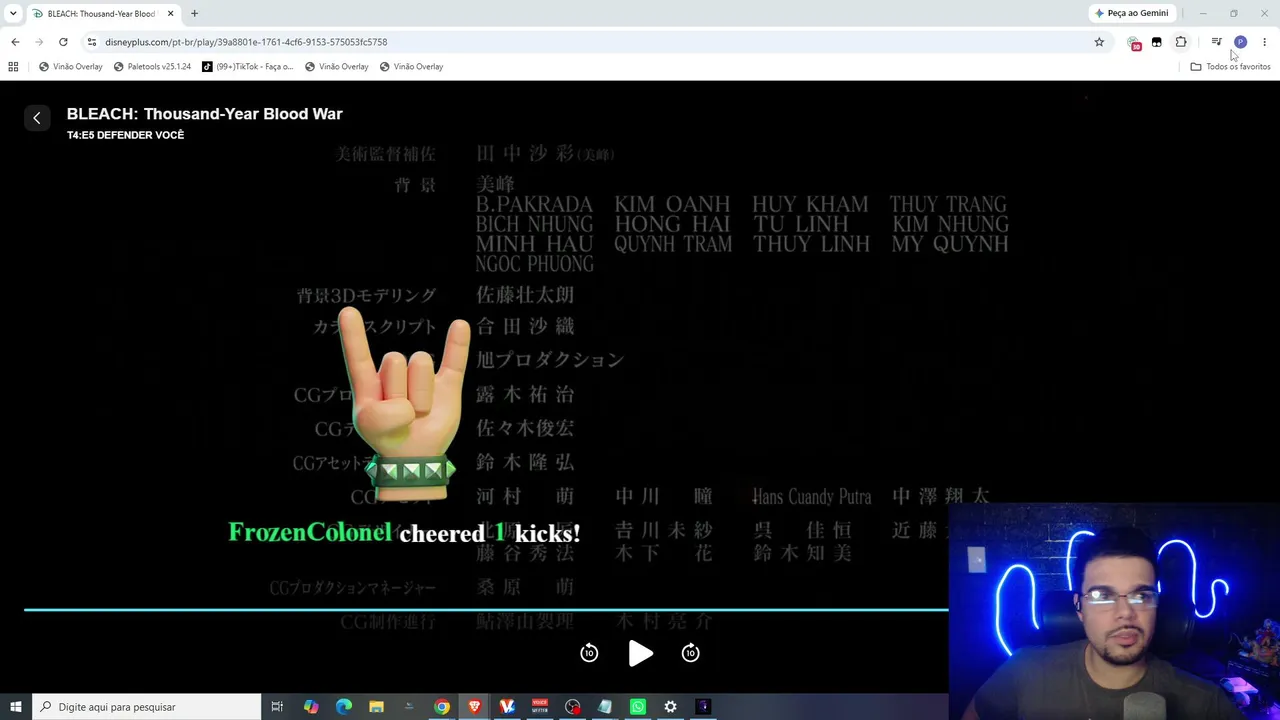Open the Chrome three-dot menu
Image resolution: width=1280 pixels, height=720 pixels.
tap(1264, 42)
